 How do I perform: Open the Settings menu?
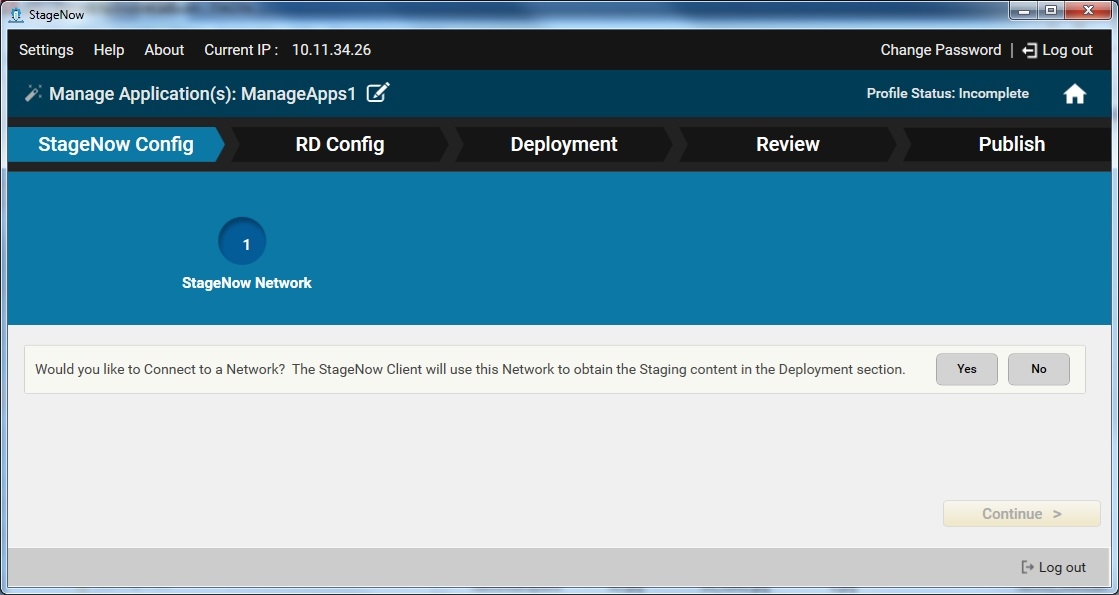point(46,50)
